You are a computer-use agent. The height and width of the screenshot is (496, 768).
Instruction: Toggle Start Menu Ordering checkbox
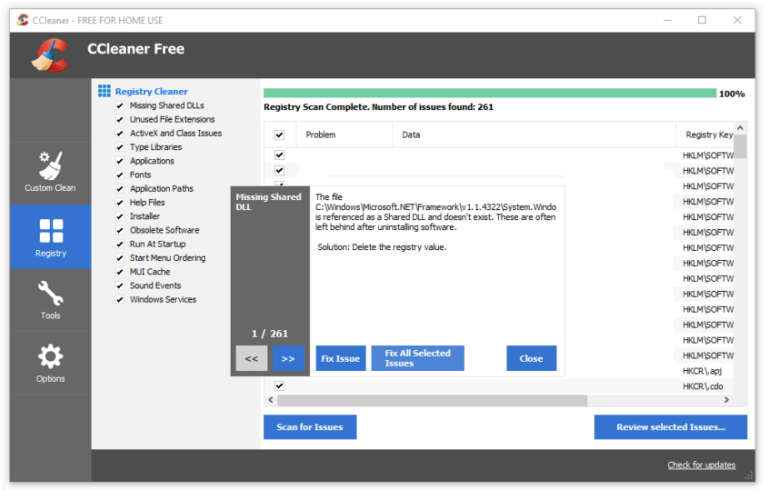click(120, 258)
